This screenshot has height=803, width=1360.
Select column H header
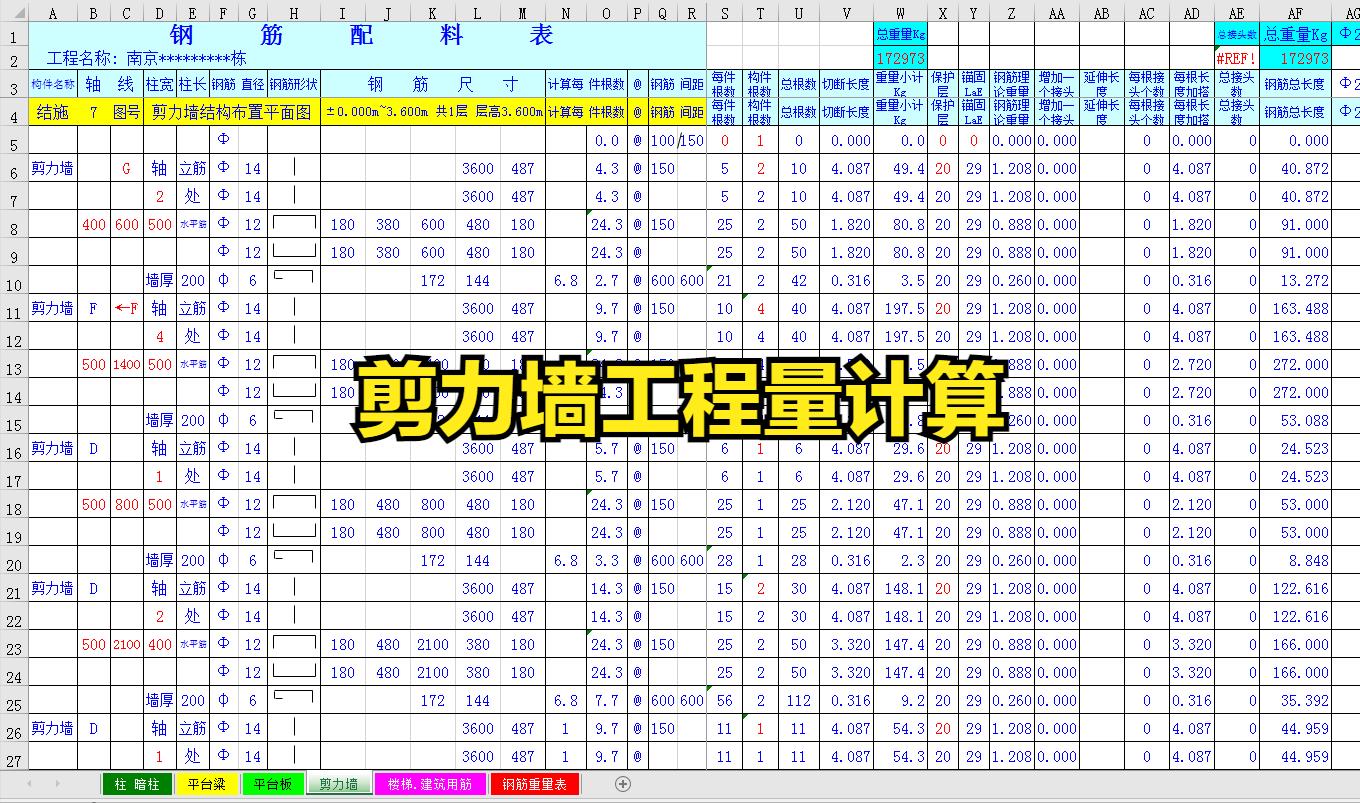pos(293,13)
